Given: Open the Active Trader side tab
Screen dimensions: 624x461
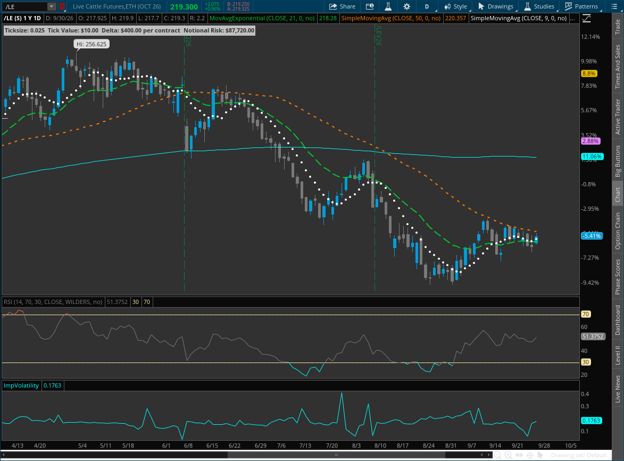Looking at the screenshot, I should [x=618, y=117].
